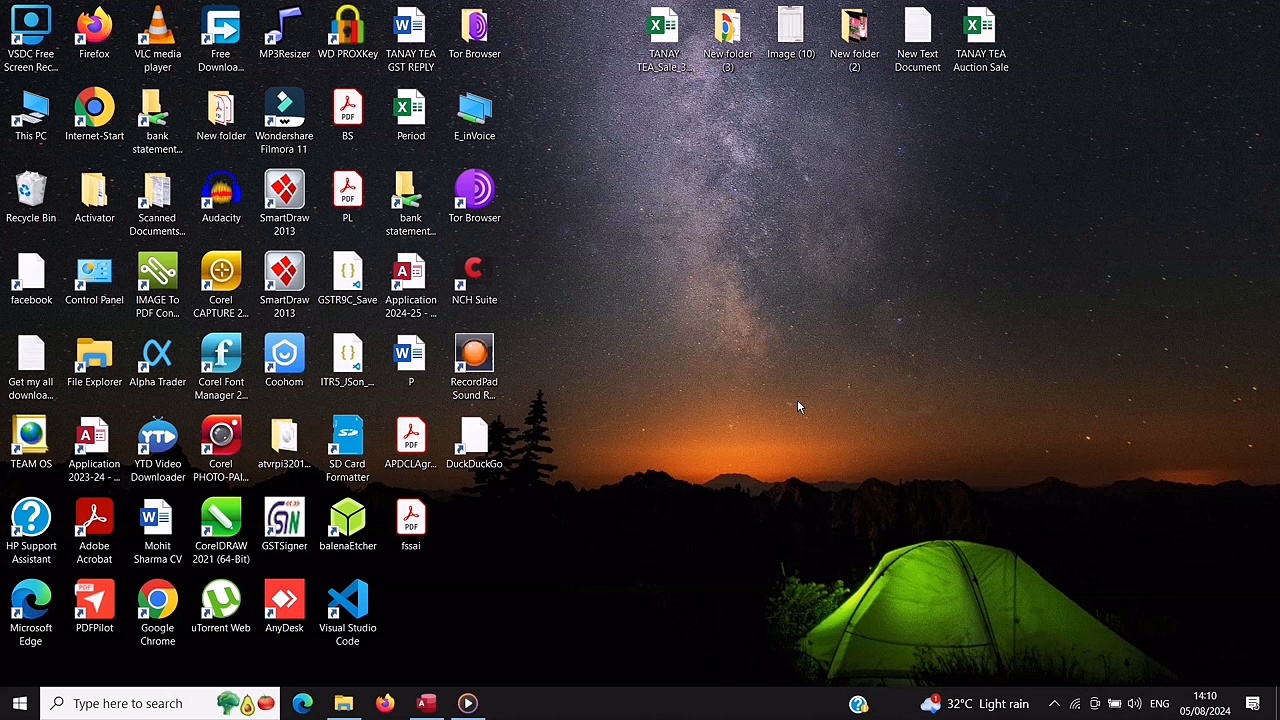Open the volume control in system tray
The height and width of the screenshot is (720, 1280).
pos(1134,703)
